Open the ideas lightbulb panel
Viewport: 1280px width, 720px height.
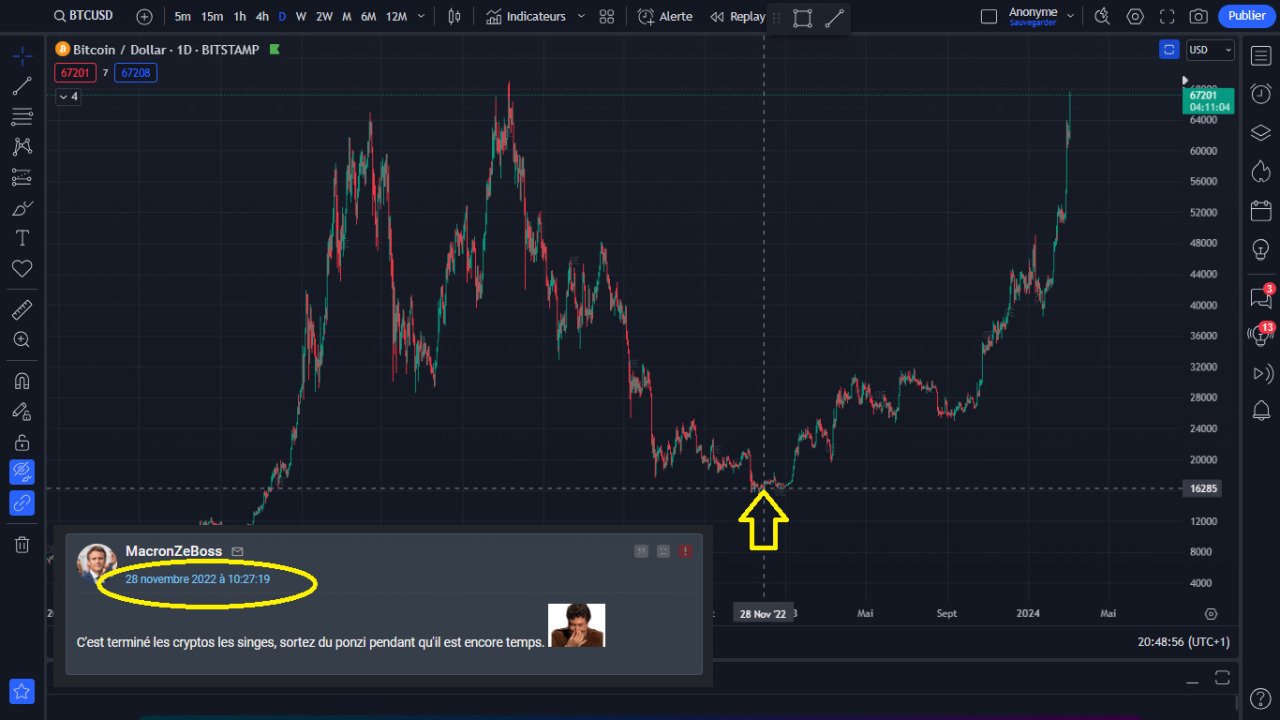coord(1261,250)
